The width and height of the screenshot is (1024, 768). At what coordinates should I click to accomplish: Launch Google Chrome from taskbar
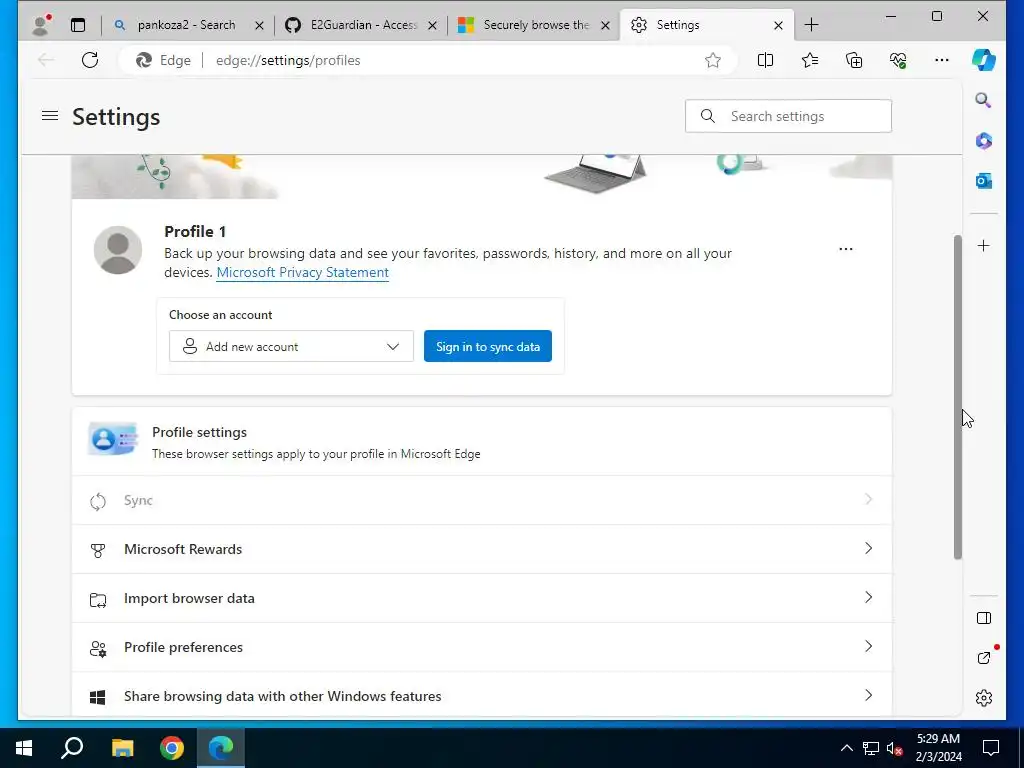tap(172, 748)
